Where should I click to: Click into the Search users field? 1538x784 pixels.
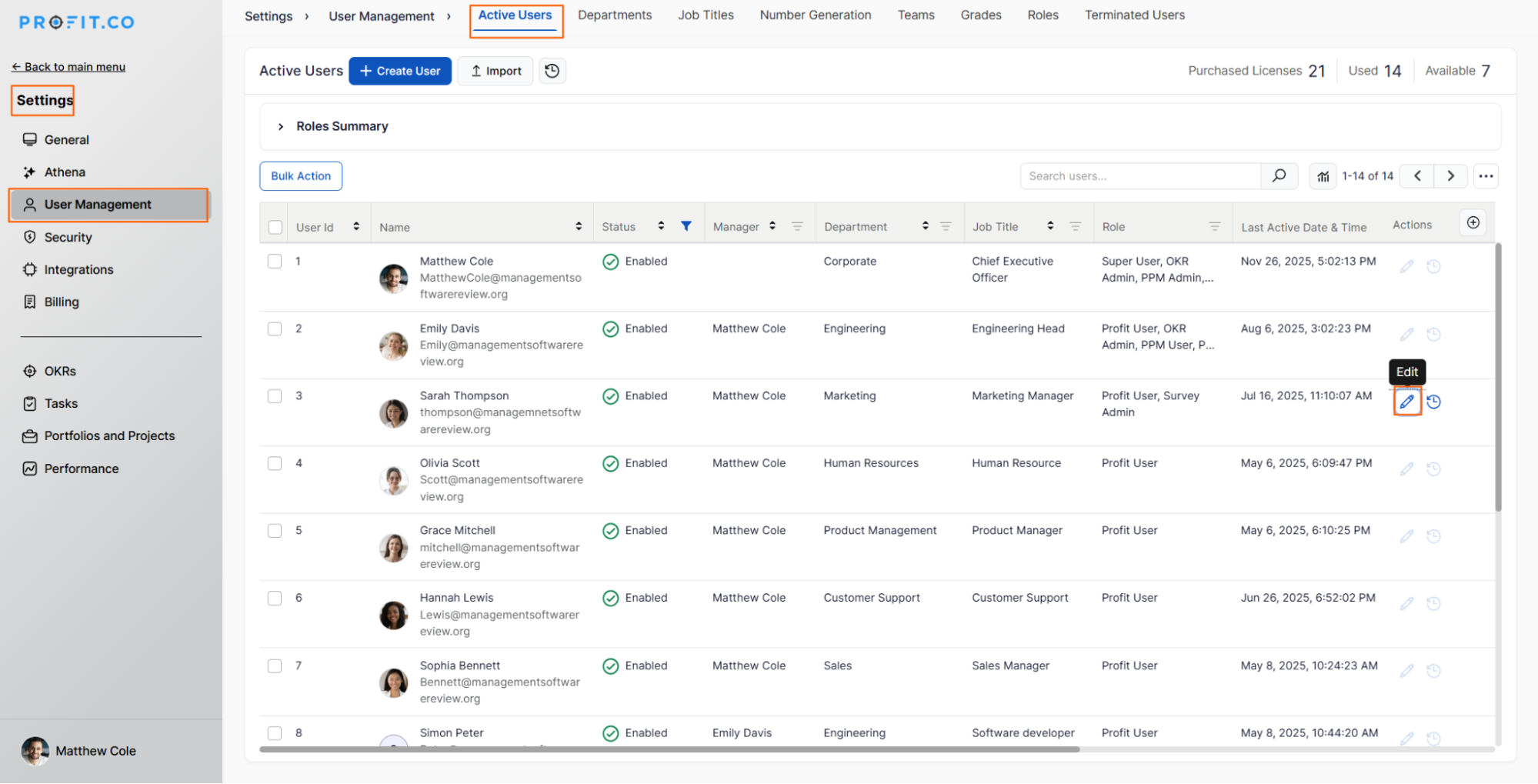coord(1140,176)
